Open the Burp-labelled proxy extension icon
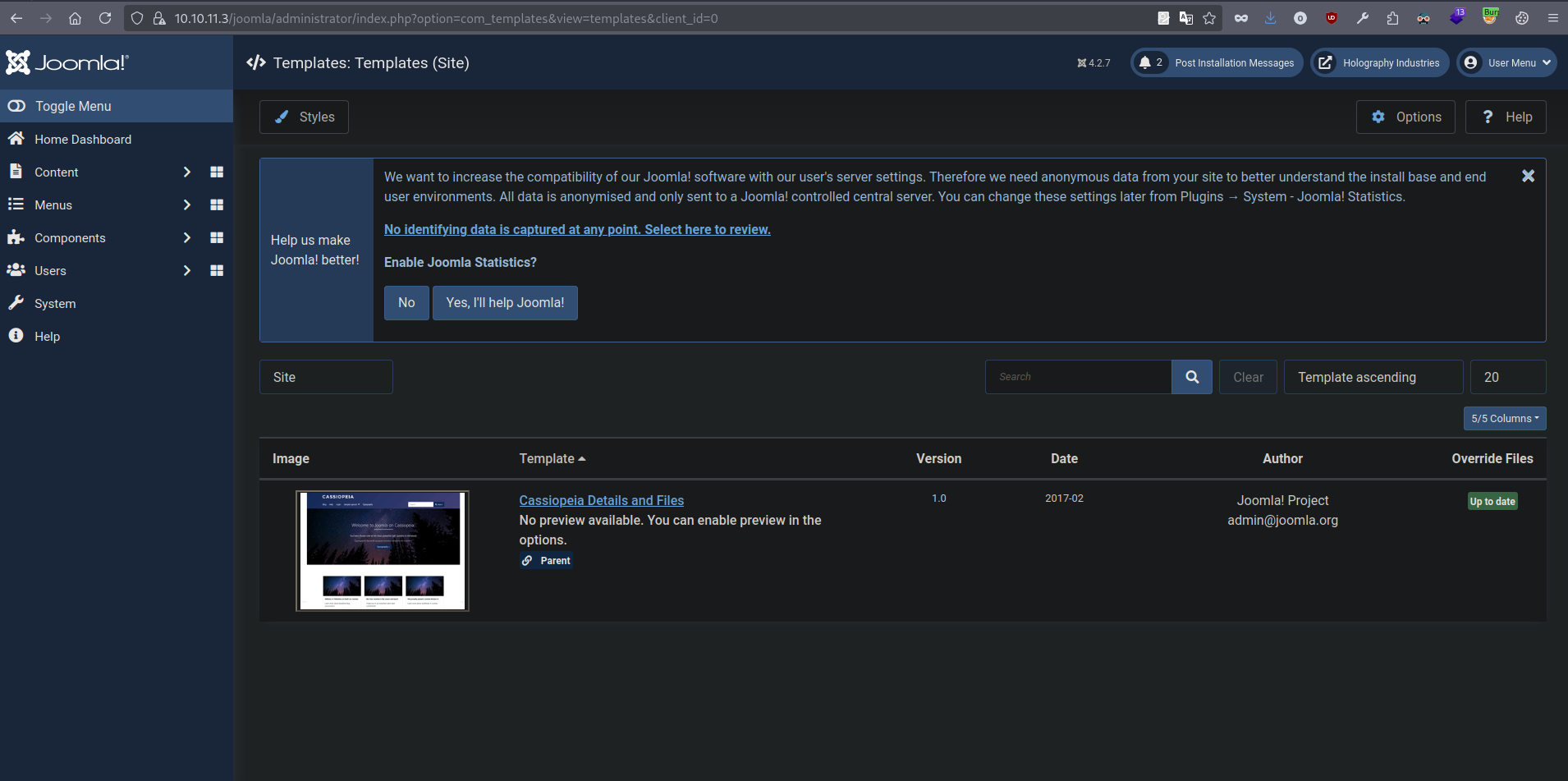Viewport: 1568px width, 781px height. click(x=1490, y=16)
